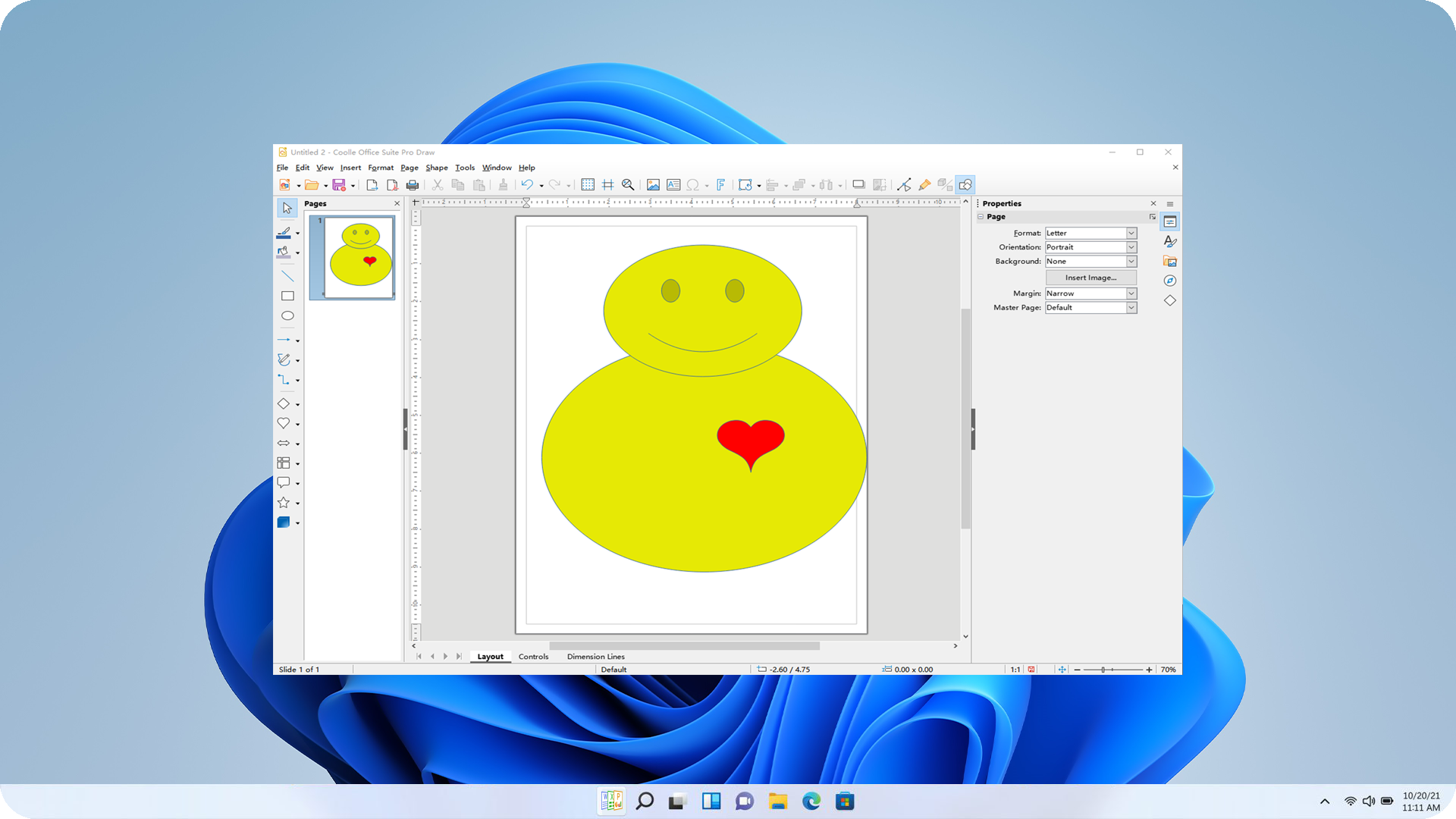Toggle Snap to Grid
This screenshot has width=1456, height=819.
607,184
